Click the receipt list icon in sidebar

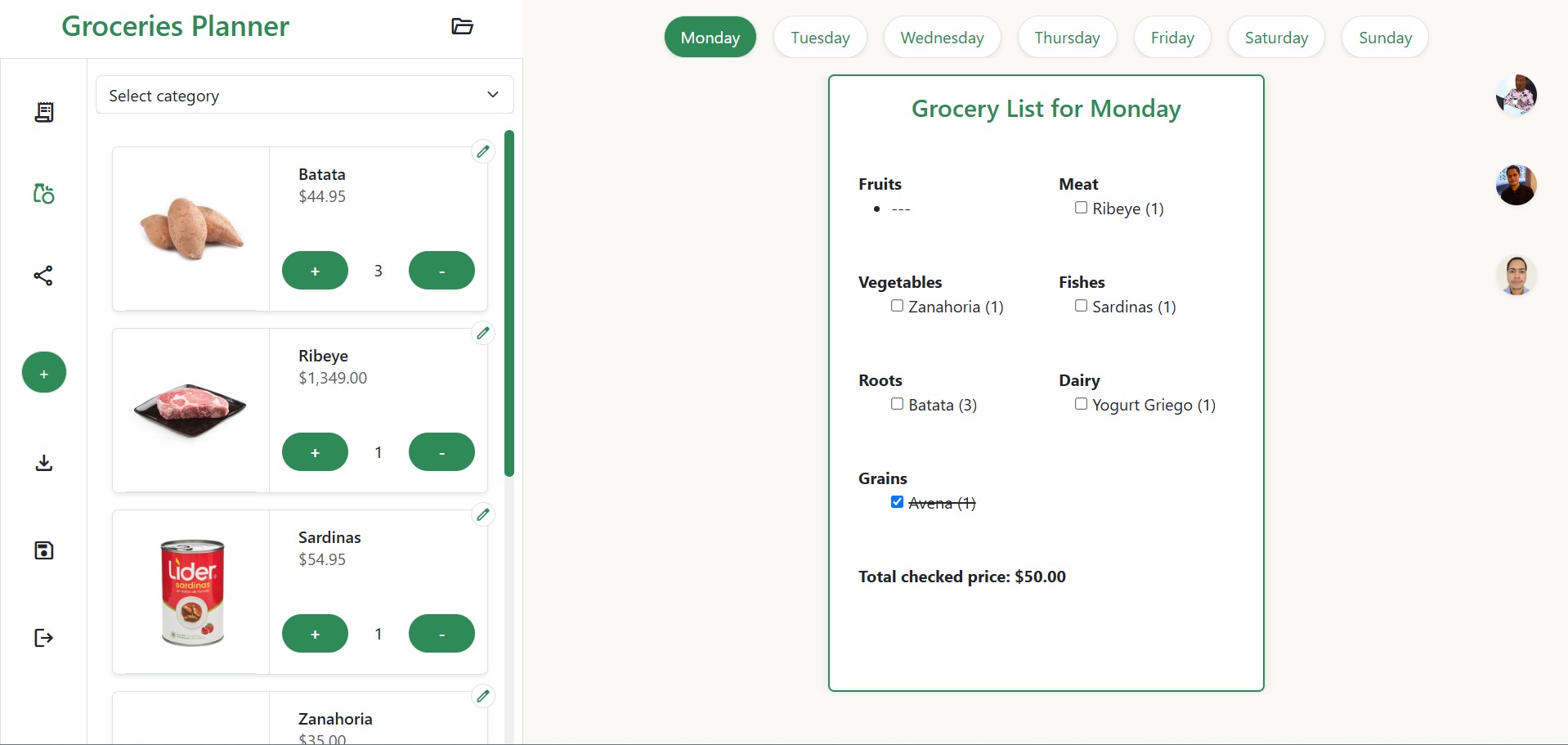click(x=44, y=112)
